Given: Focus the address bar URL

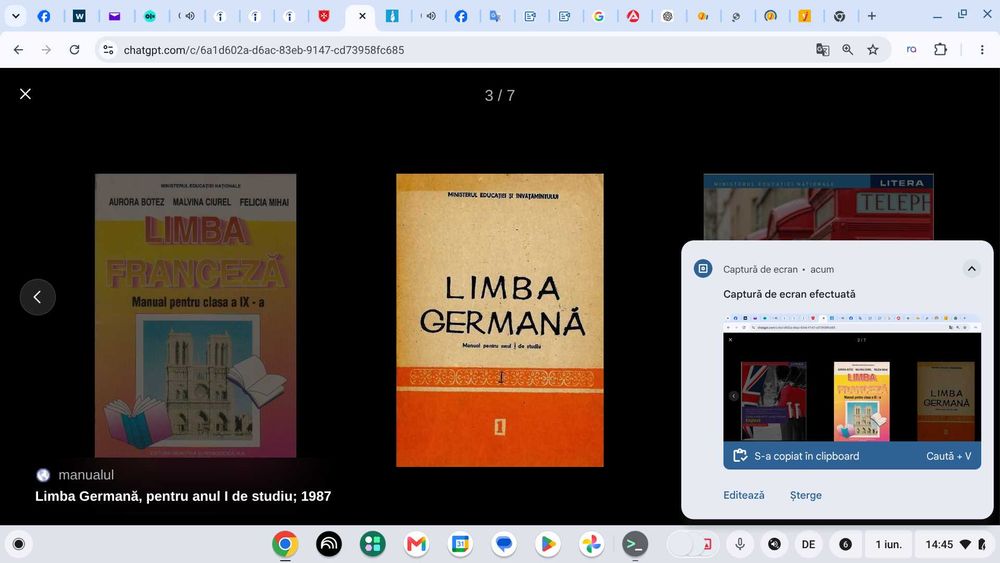Looking at the screenshot, I should (x=264, y=50).
